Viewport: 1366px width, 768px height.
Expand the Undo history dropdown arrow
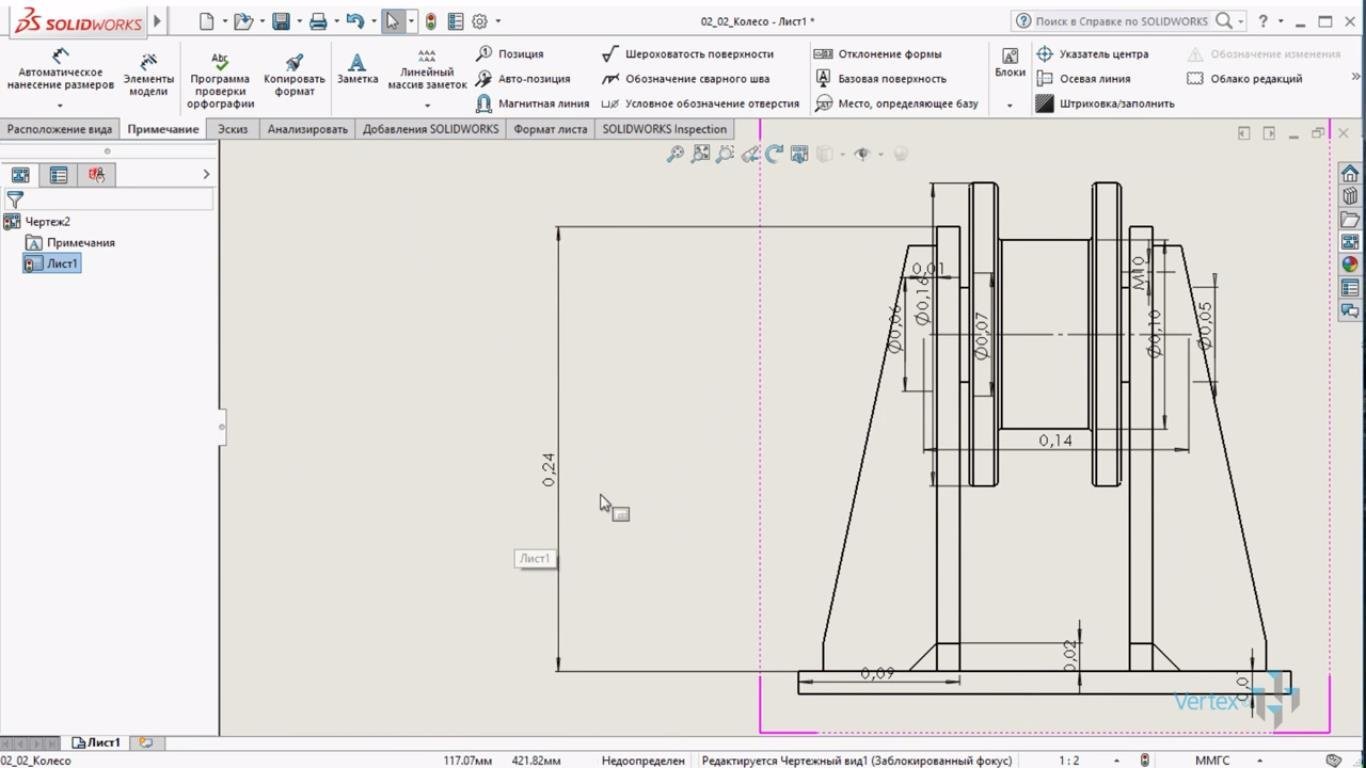click(372, 21)
